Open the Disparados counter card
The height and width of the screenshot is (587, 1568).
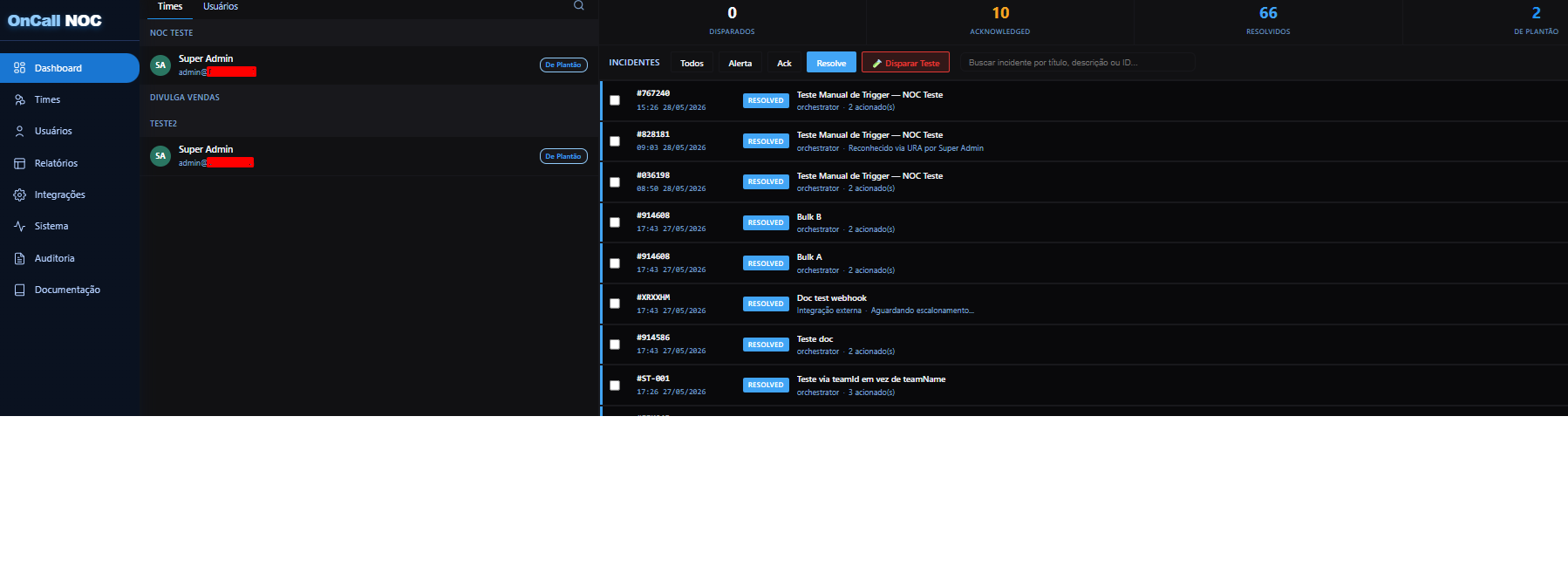732,21
